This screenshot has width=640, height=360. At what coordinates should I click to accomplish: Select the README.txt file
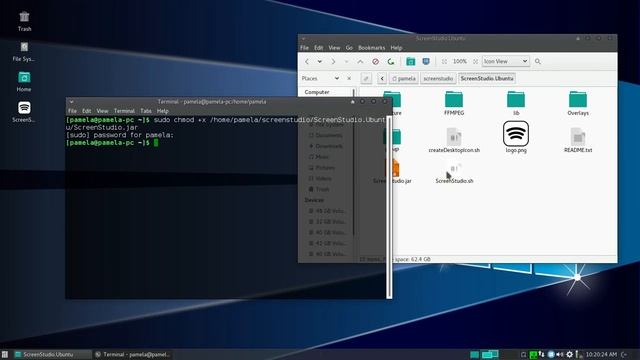pos(578,140)
